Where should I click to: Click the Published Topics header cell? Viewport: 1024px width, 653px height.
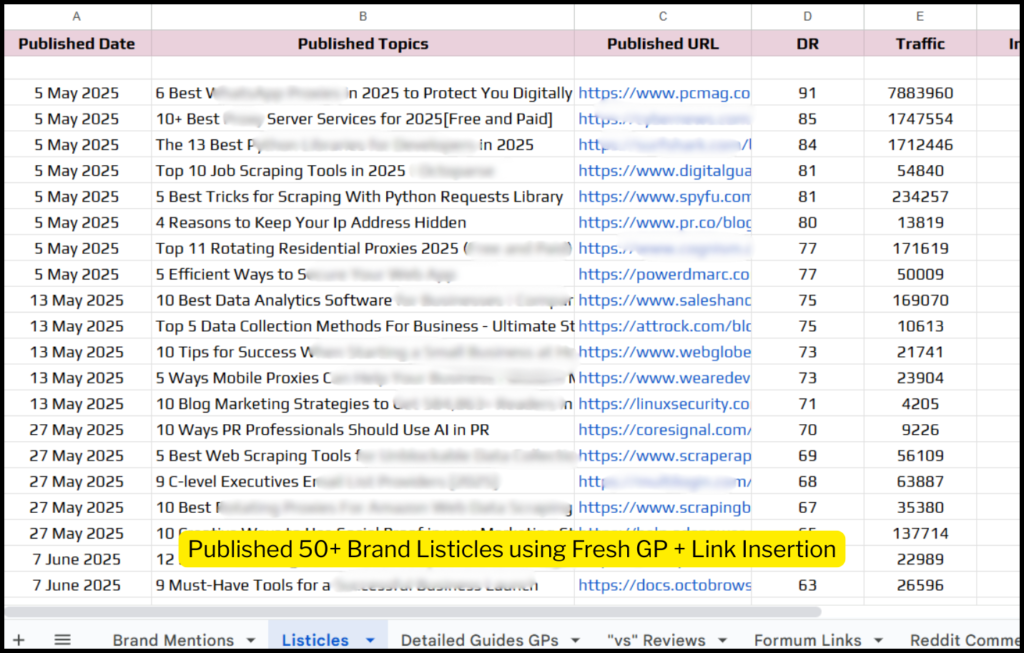tap(362, 43)
